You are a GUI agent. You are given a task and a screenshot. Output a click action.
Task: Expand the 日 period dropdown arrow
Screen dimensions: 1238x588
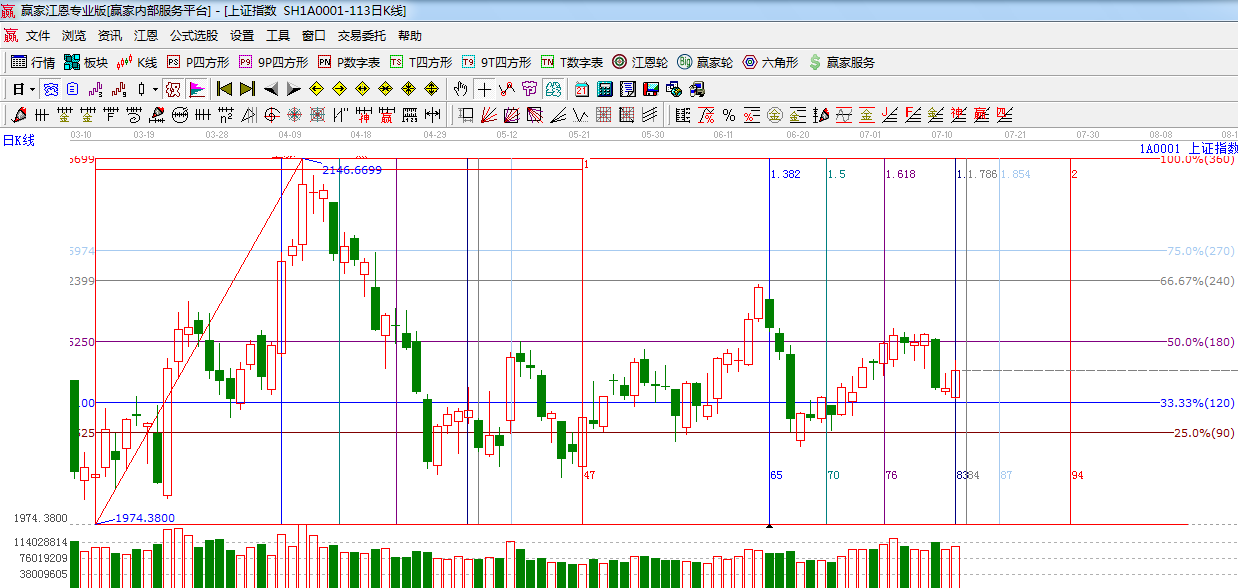pyautogui.click(x=32, y=89)
